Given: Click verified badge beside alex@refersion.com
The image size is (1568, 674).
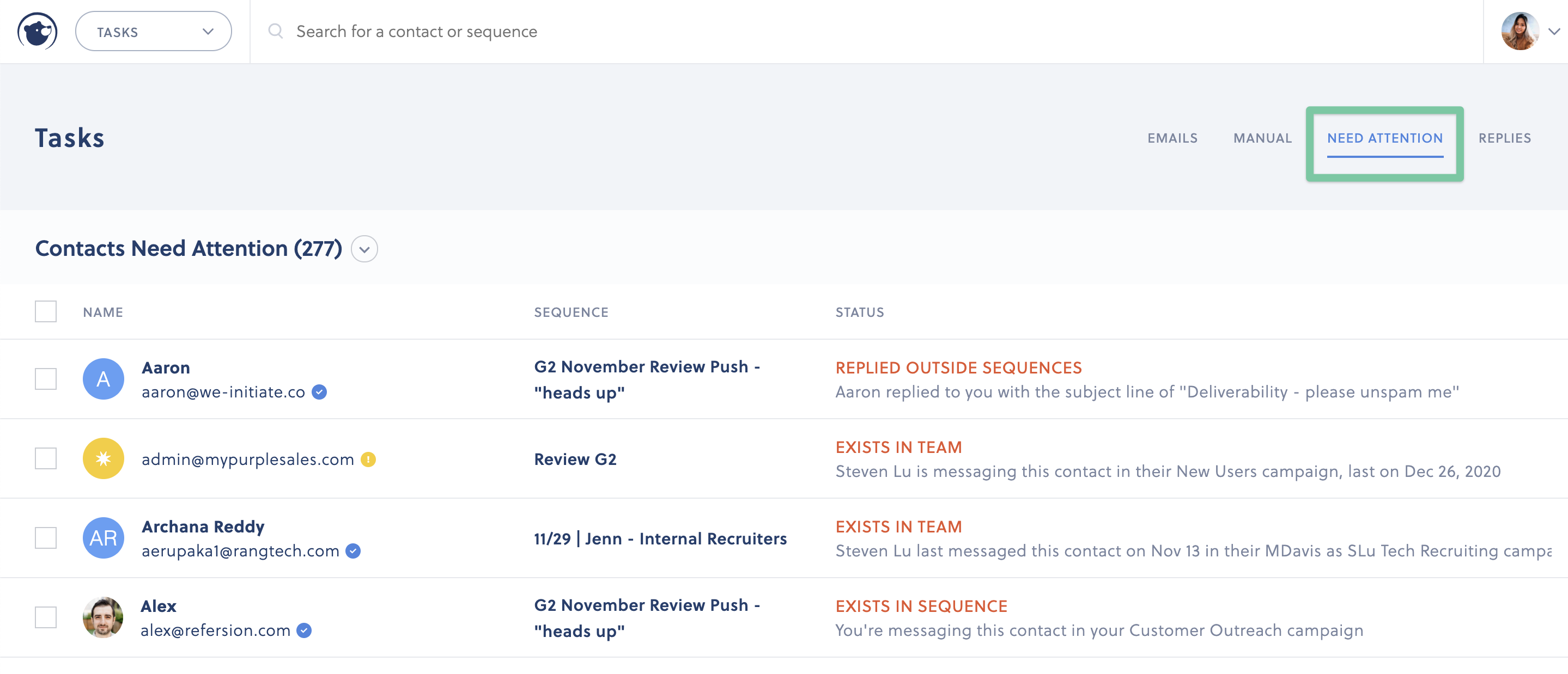Looking at the screenshot, I should pyautogui.click(x=305, y=631).
